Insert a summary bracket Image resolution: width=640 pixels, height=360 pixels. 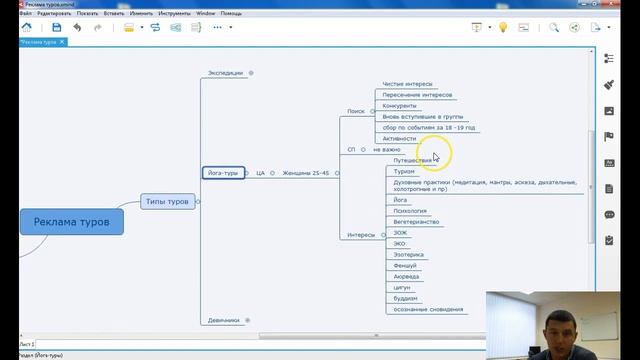[196, 27]
